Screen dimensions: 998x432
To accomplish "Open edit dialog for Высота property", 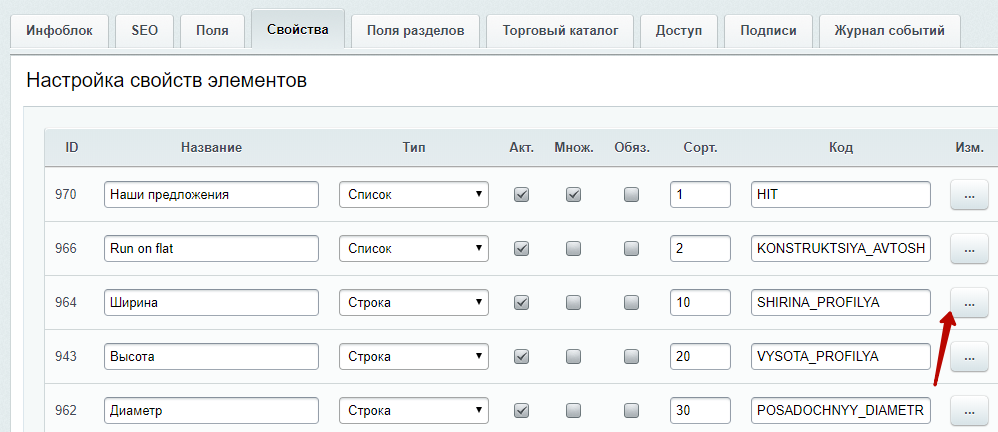I will pos(968,355).
